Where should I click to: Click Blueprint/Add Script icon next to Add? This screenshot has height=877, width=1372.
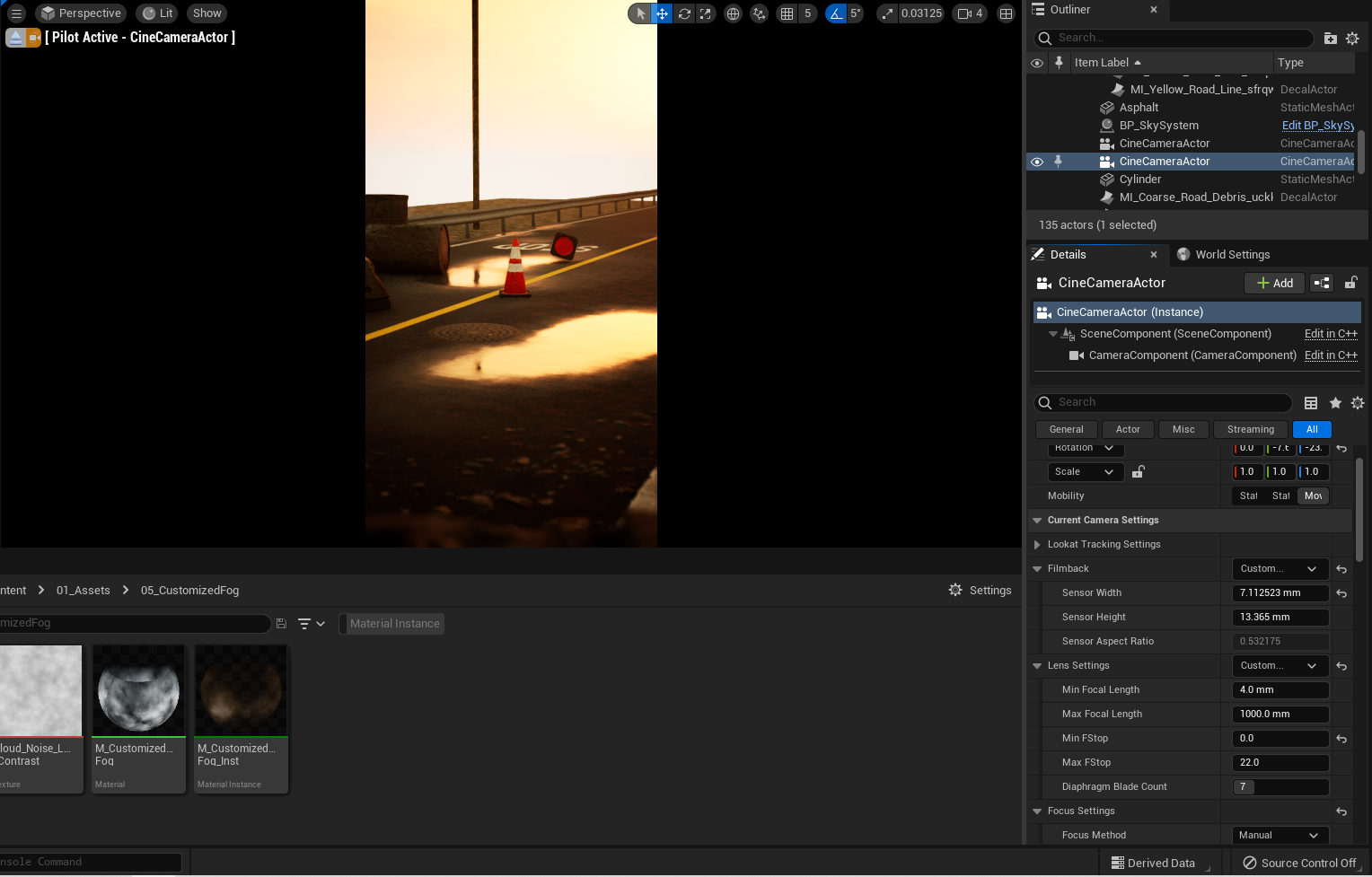tap(1322, 283)
